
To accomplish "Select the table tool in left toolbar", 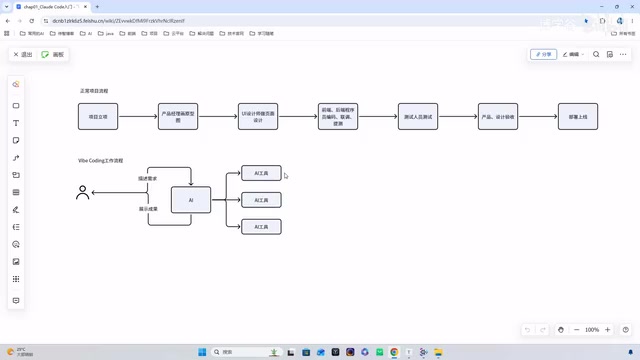I will click(16, 192).
